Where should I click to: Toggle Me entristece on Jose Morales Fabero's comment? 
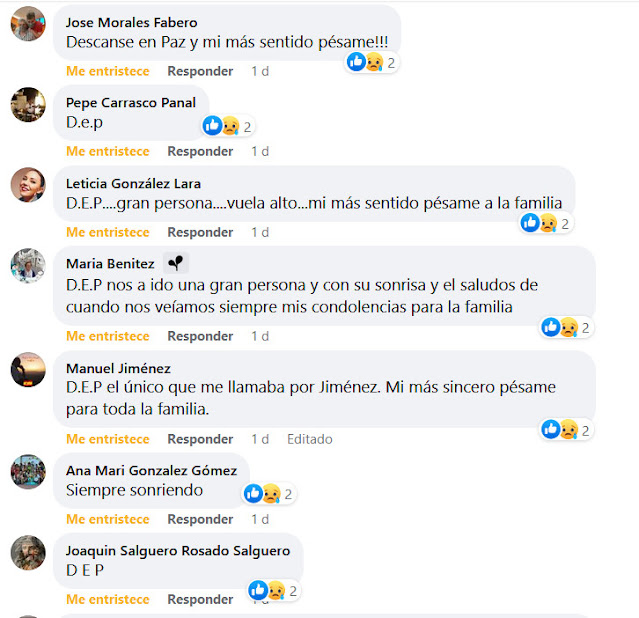(x=108, y=71)
